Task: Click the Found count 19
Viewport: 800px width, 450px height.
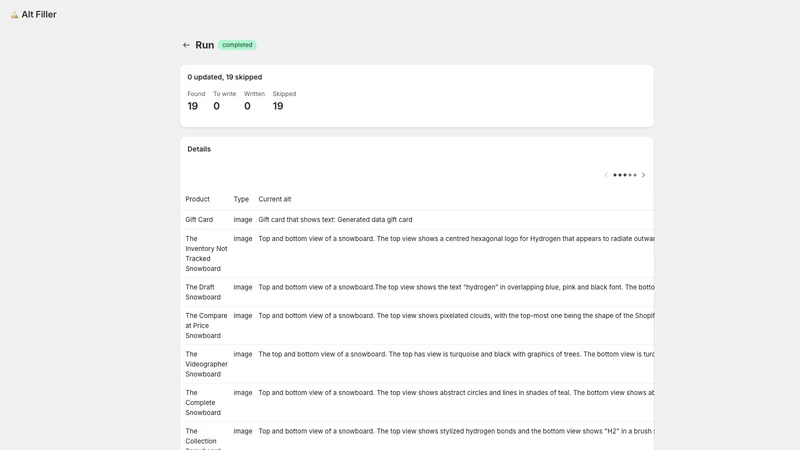Action: [x=192, y=106]
